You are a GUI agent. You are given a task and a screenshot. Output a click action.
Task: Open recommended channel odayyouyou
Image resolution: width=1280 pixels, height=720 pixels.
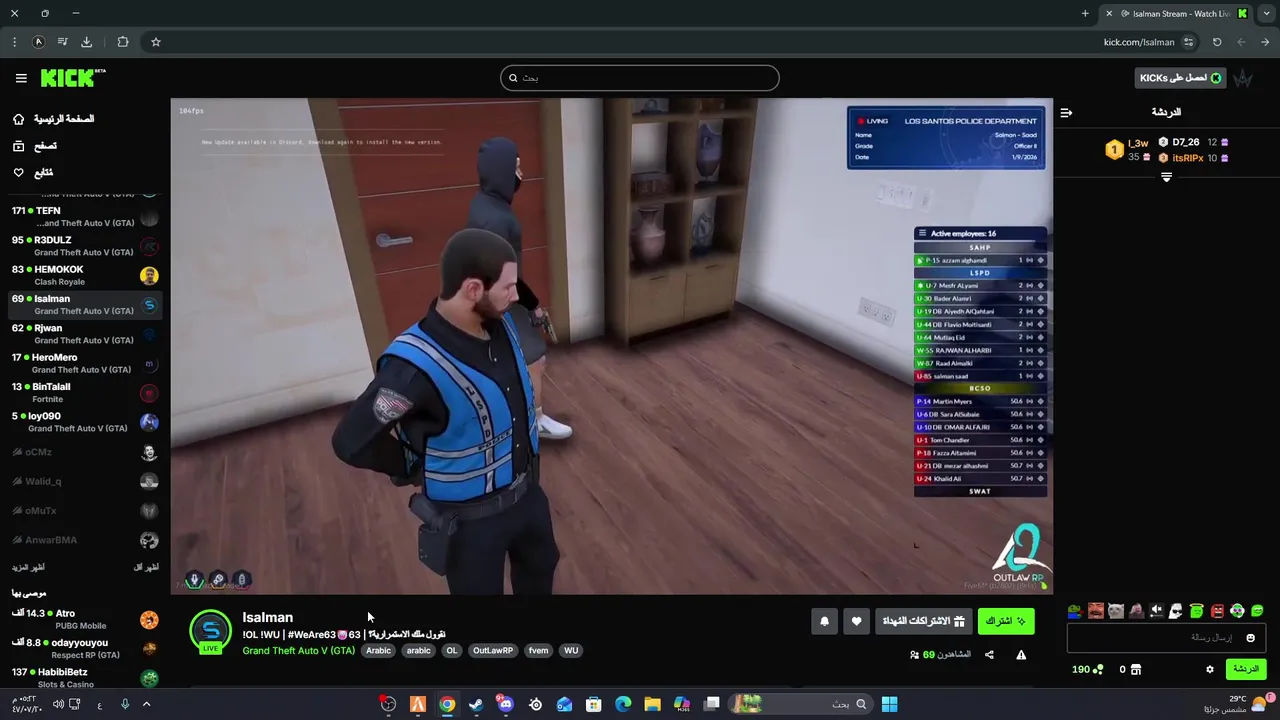tap(84, 649)
